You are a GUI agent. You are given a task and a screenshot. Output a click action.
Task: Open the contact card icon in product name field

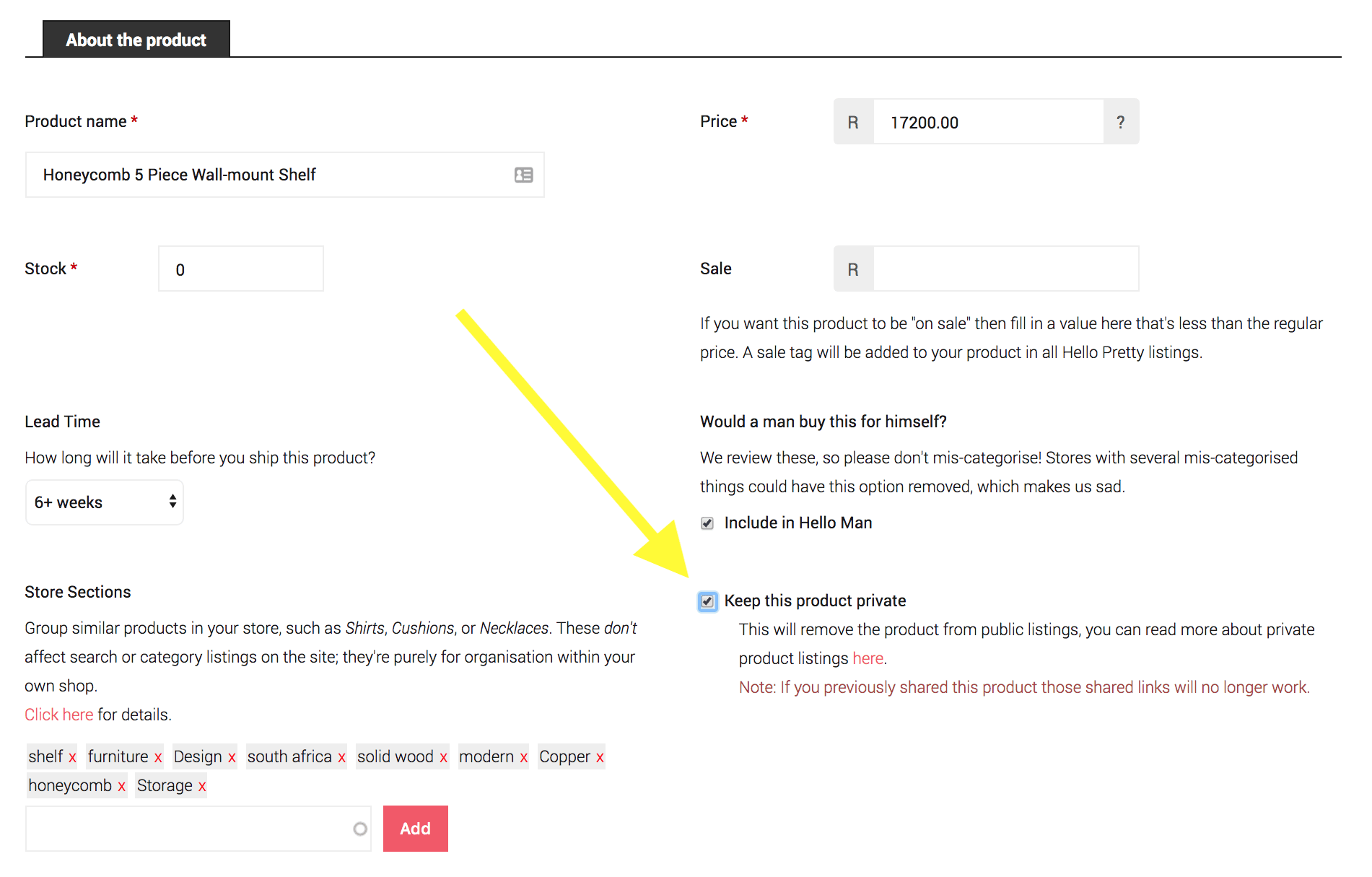523,175
